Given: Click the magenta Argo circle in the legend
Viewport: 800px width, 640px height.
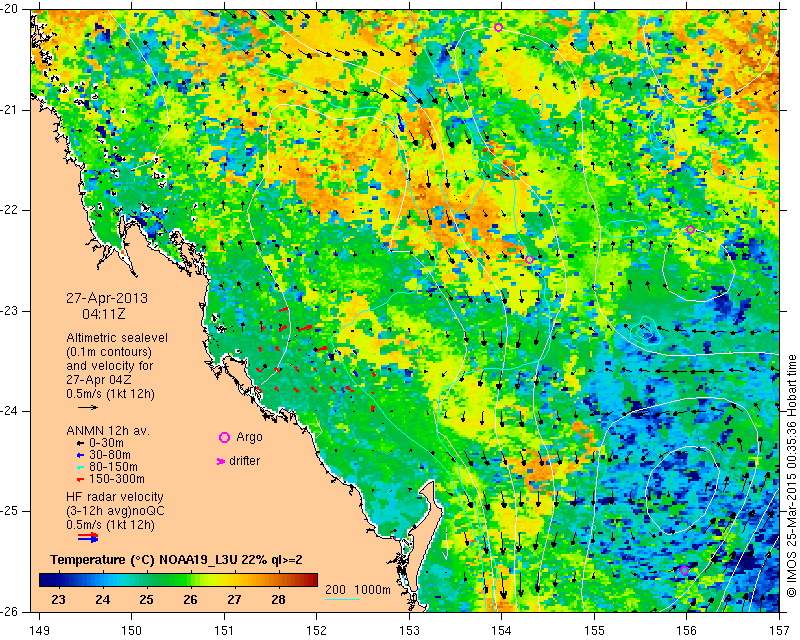Looking at the screenshot, I should [x=224, y=437].
